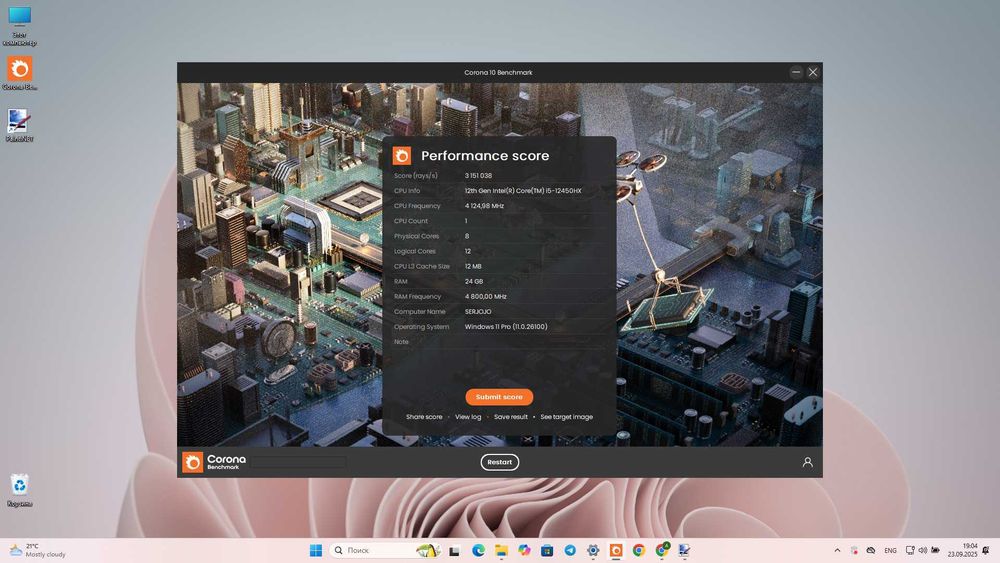Image resolution: width=1000 pixels, height=563 pixels.
Task: Open the Chrome profile icon with badge
Action: coord(662,550)
